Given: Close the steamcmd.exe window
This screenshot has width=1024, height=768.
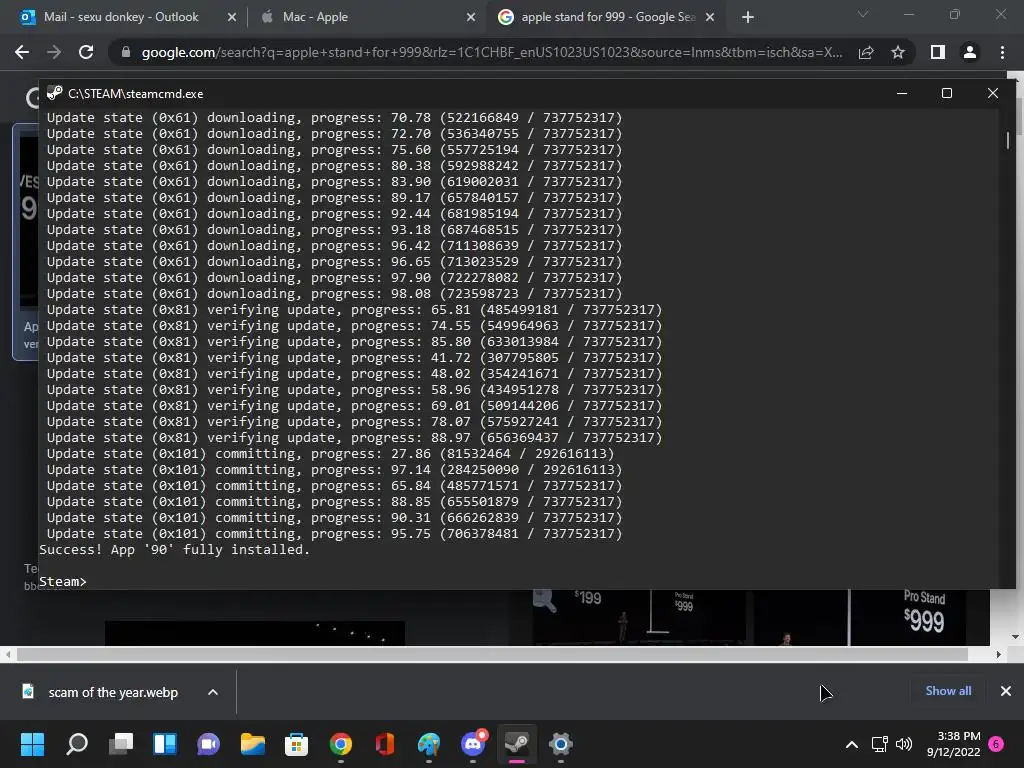Looking at the screenshot, I should point(993,93).
